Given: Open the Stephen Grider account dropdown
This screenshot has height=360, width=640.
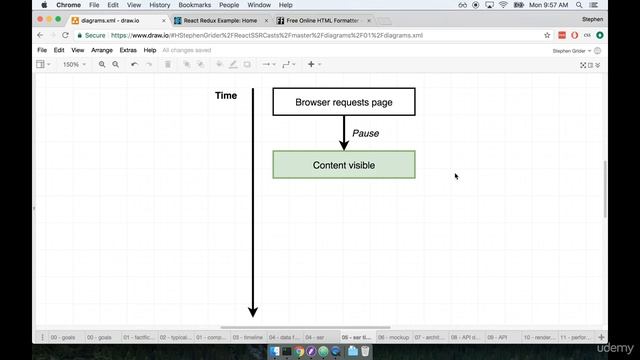Looking at the screenshot, I should click(571, 51).
